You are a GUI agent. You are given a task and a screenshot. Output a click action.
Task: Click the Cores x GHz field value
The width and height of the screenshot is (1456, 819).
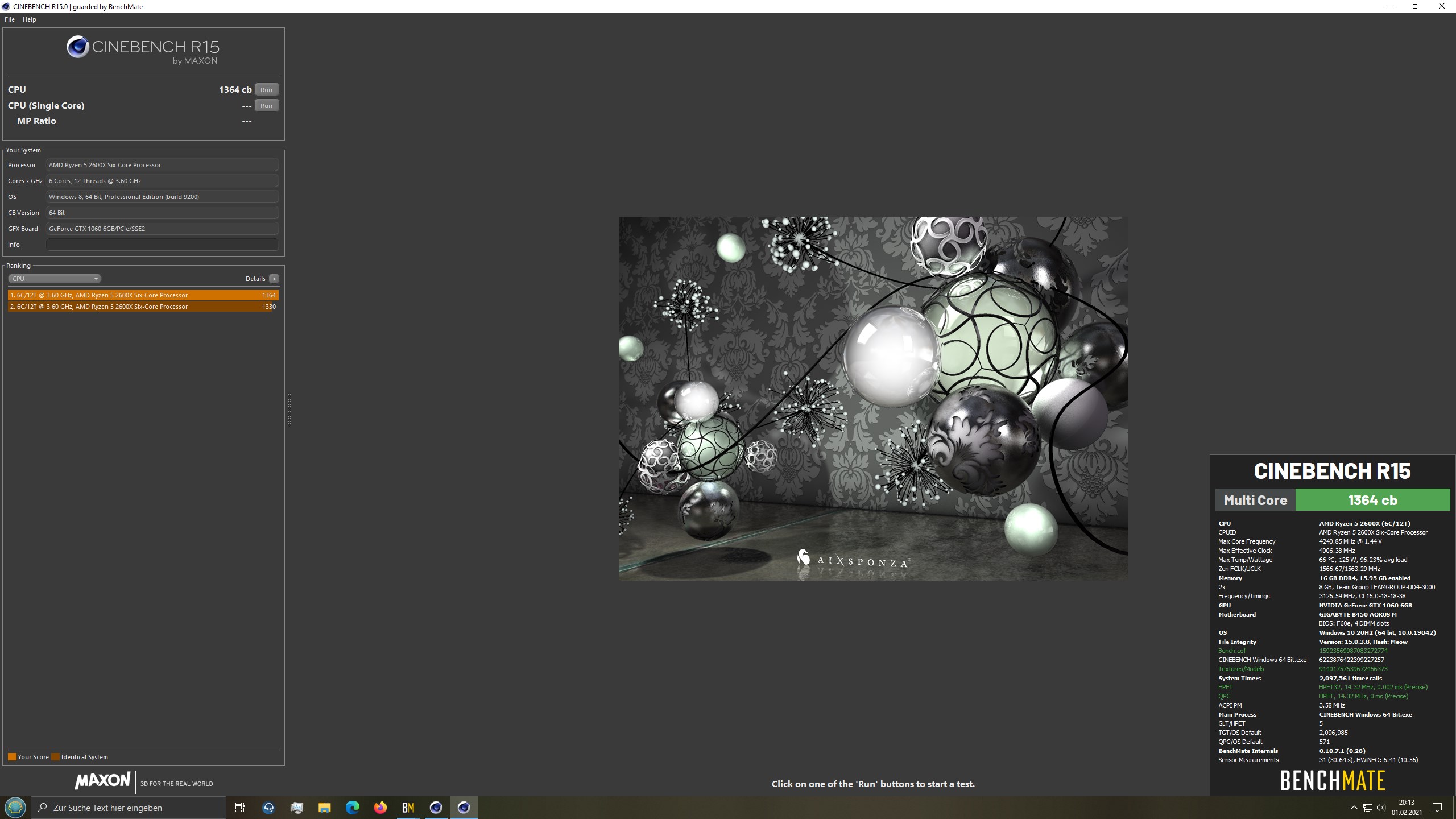coord(162,181)
